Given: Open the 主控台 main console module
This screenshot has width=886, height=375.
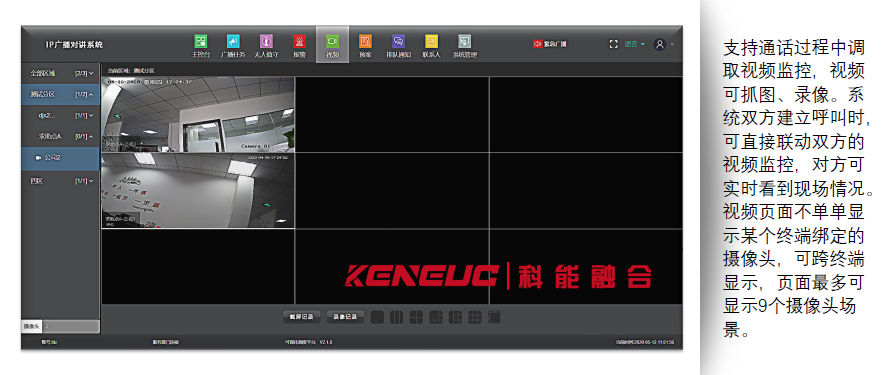Looking at the screenshot, I should pos(201,45).
